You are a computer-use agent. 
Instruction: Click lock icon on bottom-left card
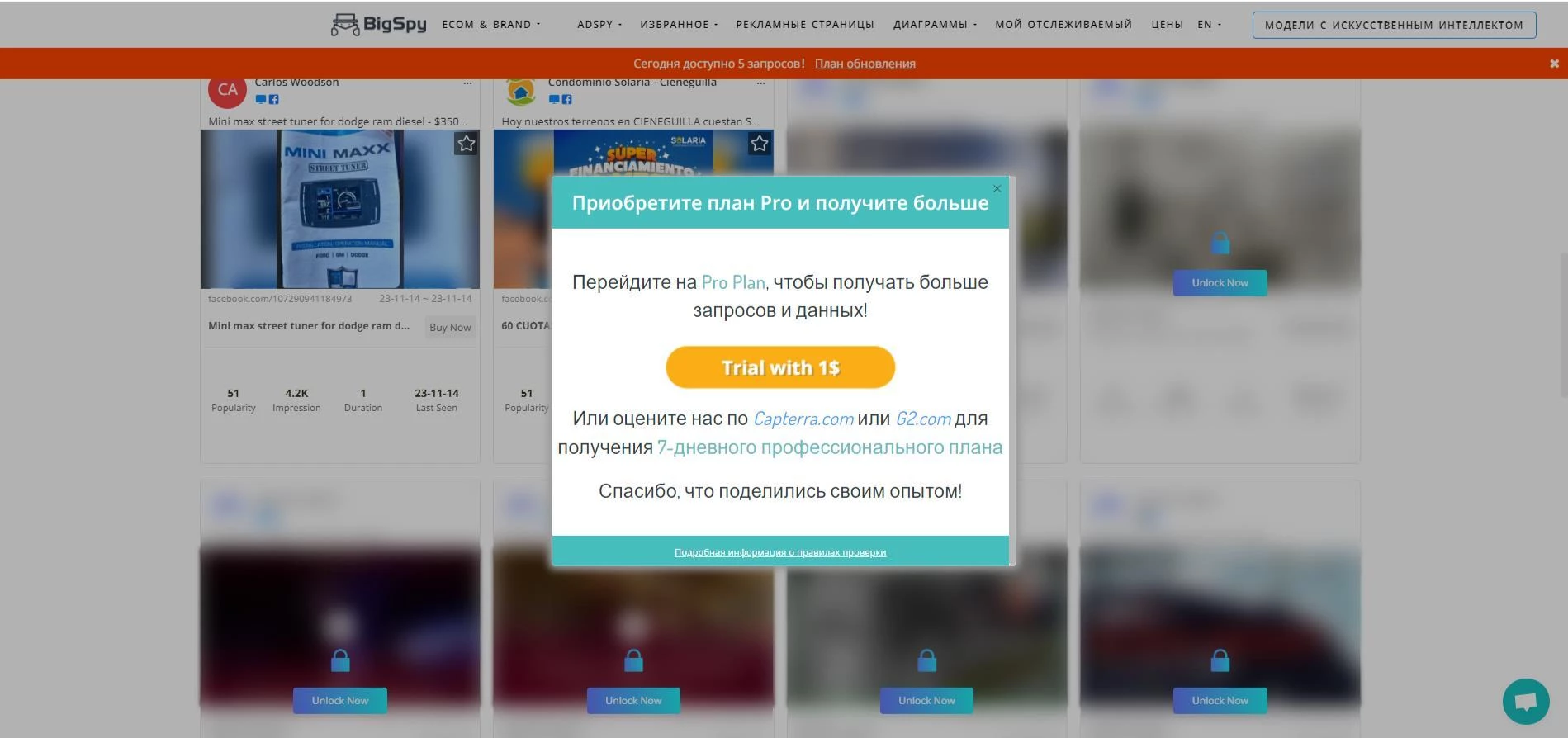340,660
